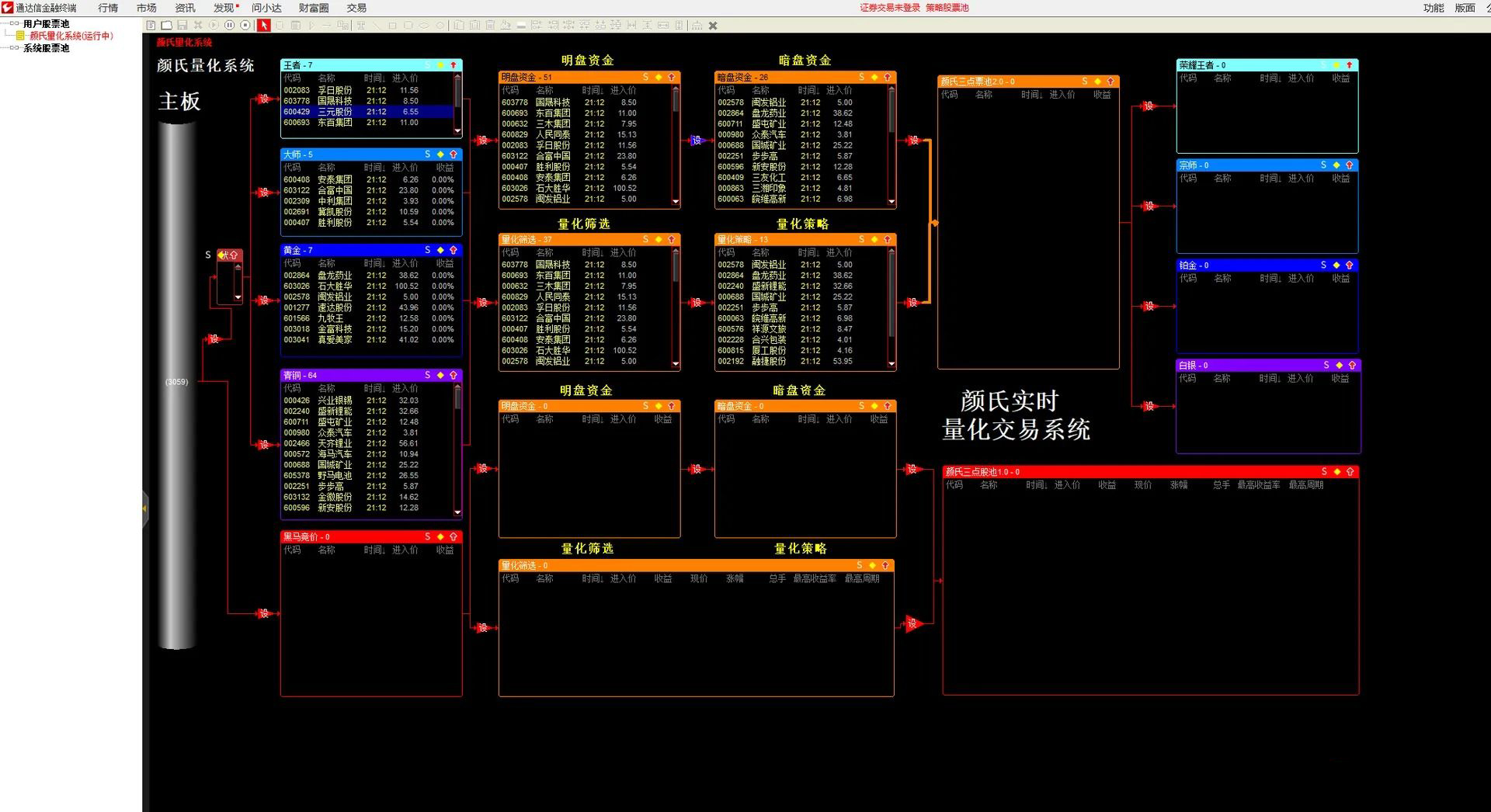Click the X icon at toolbar's right end
1491x812 pixels.
713,26
